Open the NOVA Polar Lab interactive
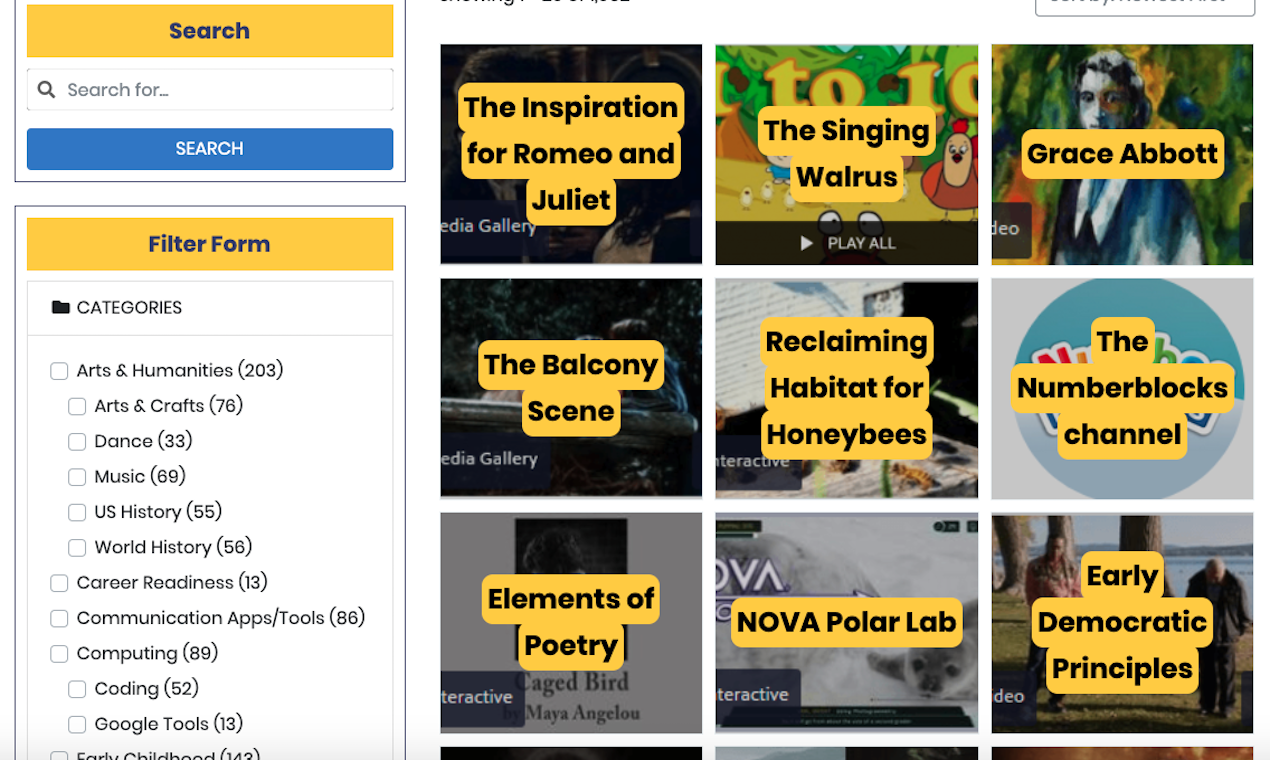 tap(846, 622)
